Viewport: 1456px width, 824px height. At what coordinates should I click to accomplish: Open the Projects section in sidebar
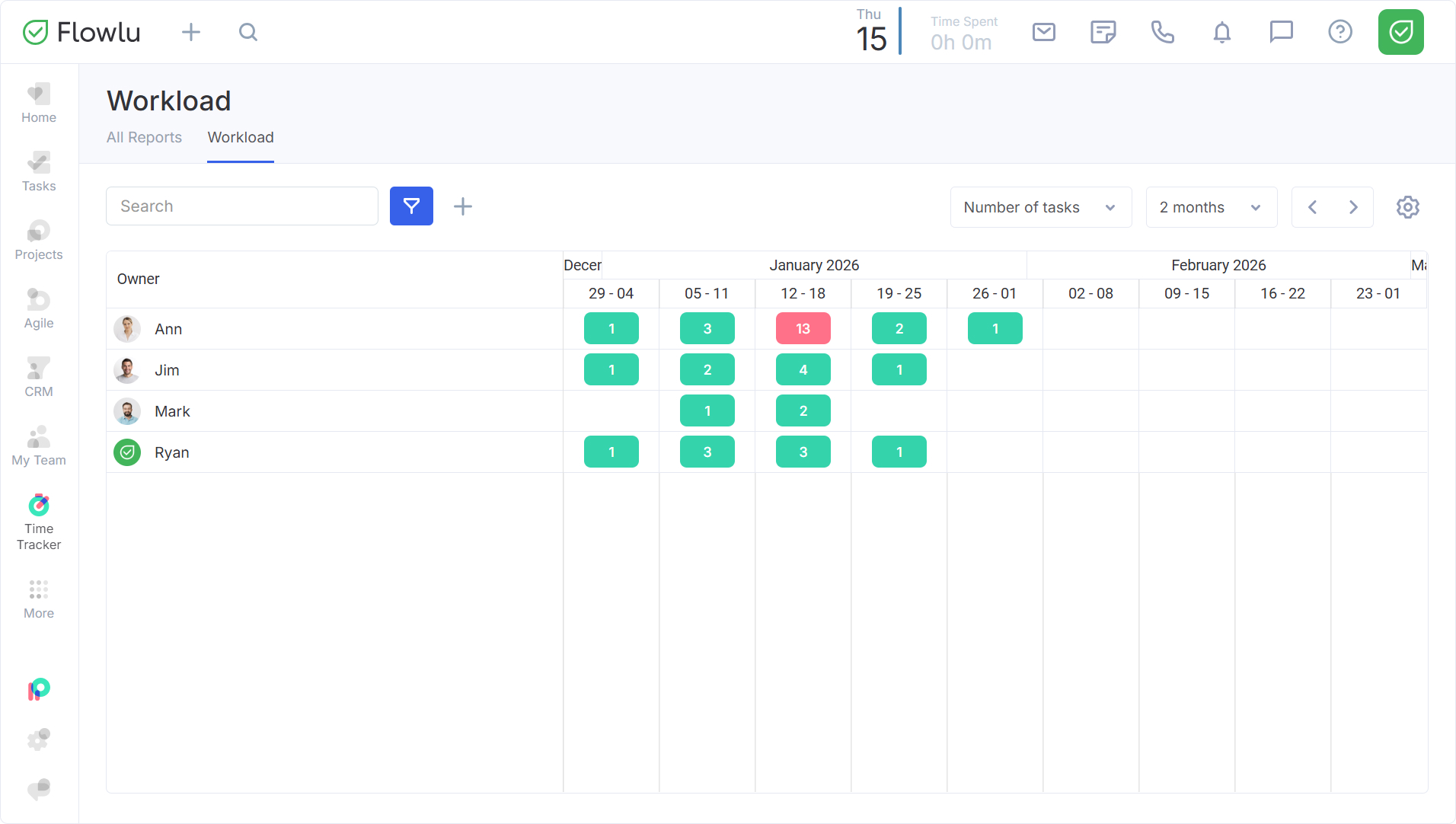(x=39, y=240)
